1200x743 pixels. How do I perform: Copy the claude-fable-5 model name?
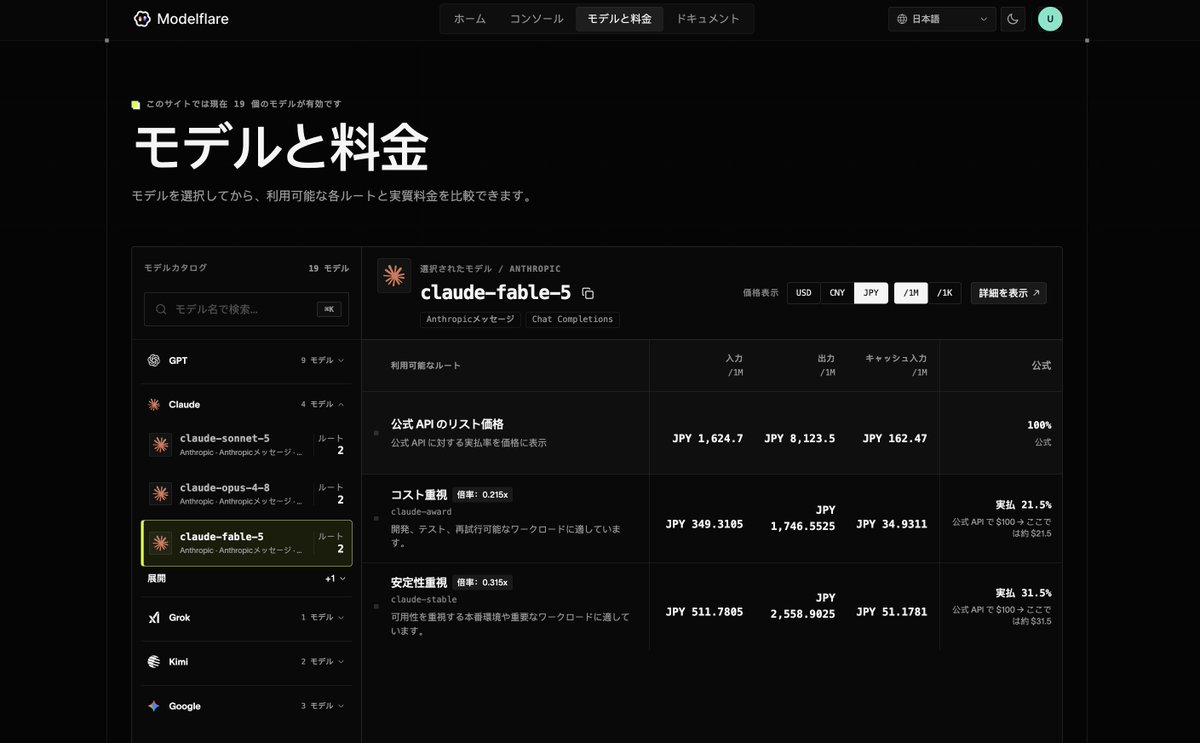[x=588, y=293]
